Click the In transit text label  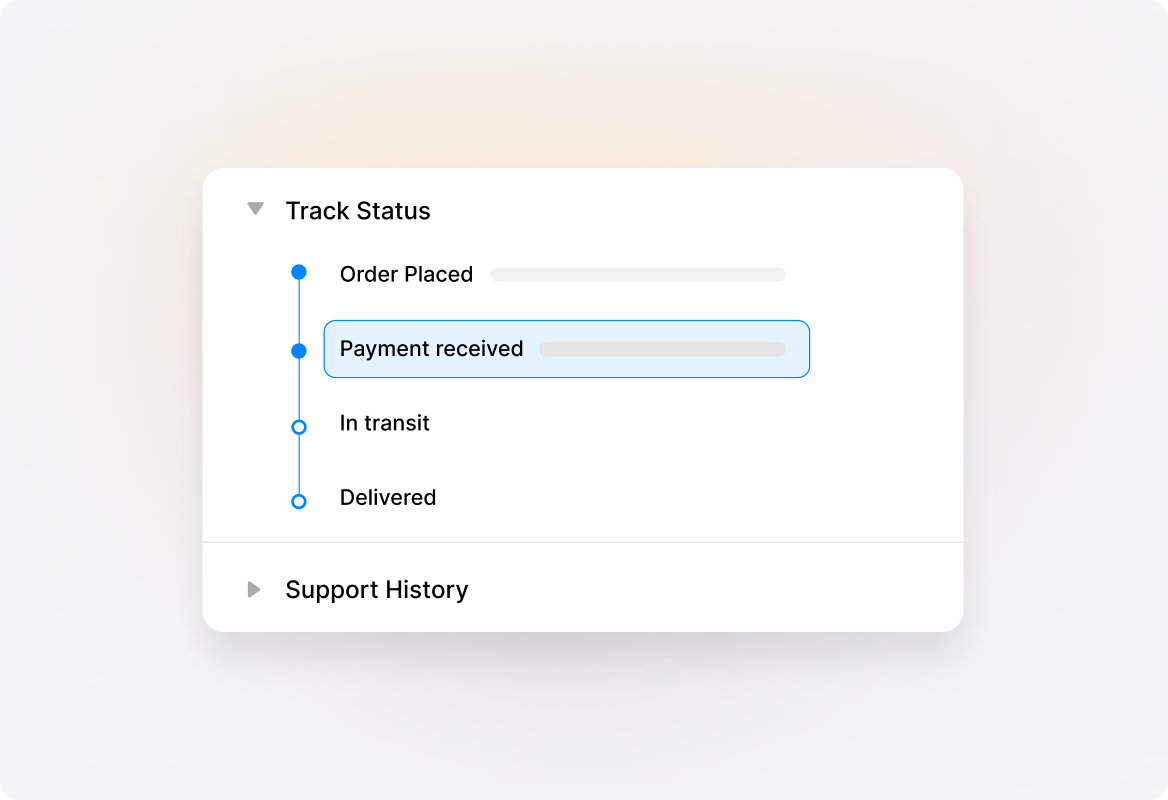click(x=384, y=423)
